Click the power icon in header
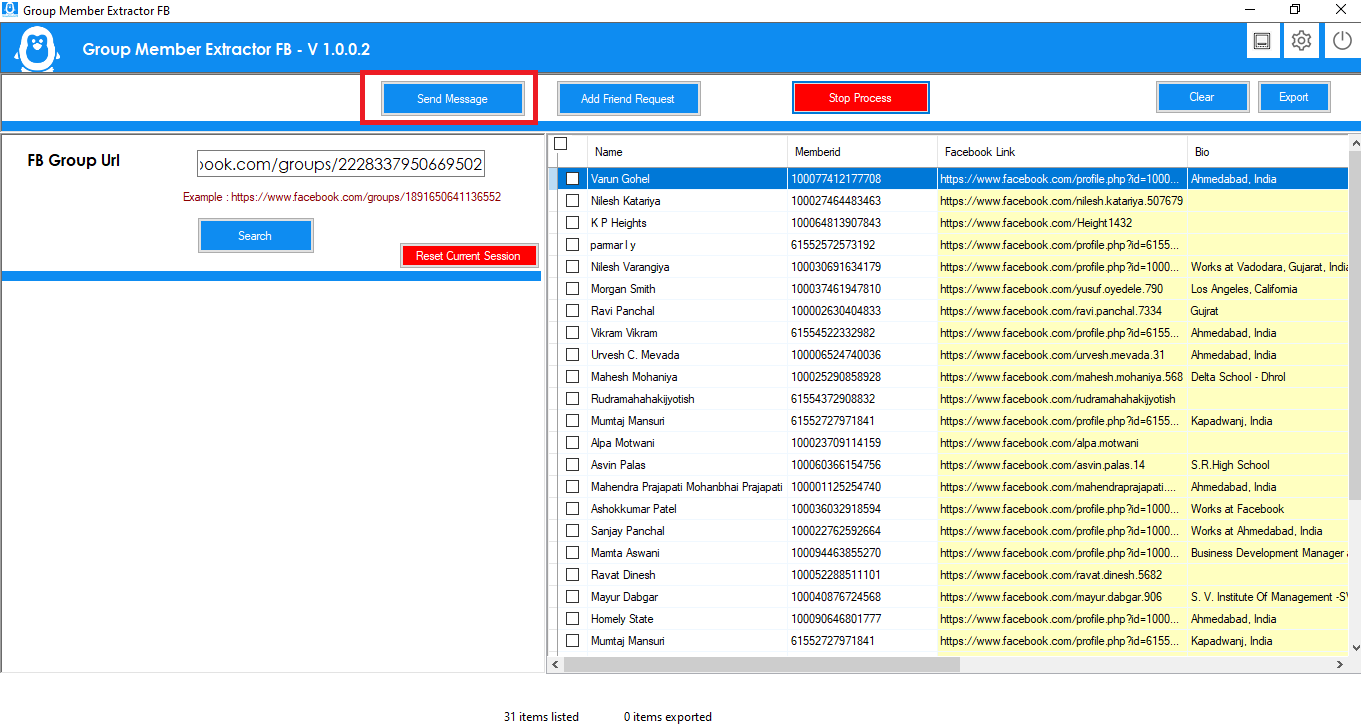Screen dimensions: 1361x726 point(1341,41)
